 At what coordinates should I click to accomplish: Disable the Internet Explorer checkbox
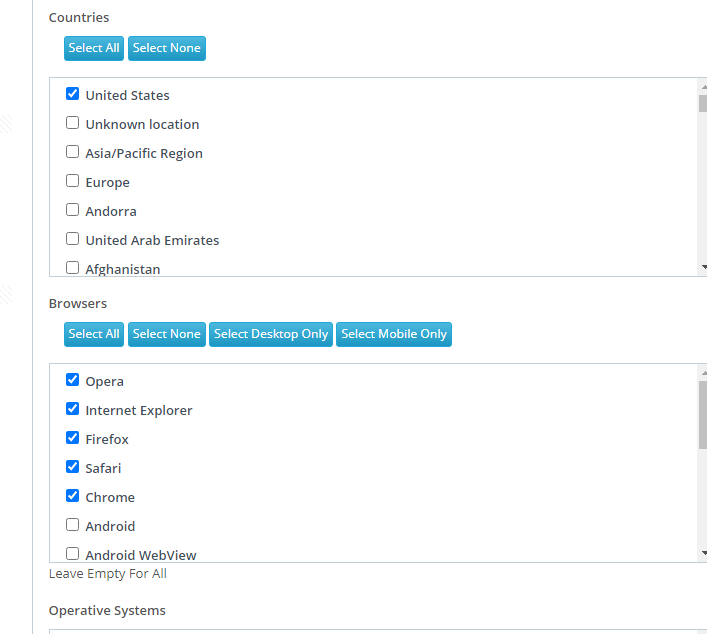pos(72,409)
